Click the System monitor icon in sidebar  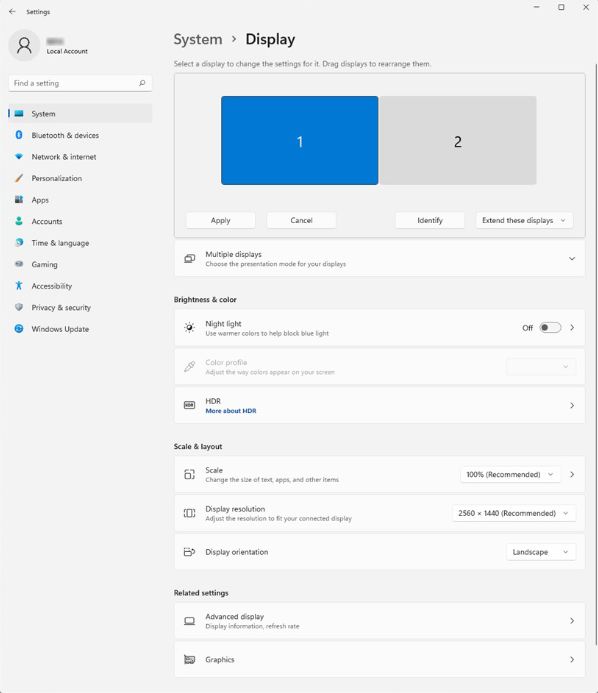tap(19, 114)
